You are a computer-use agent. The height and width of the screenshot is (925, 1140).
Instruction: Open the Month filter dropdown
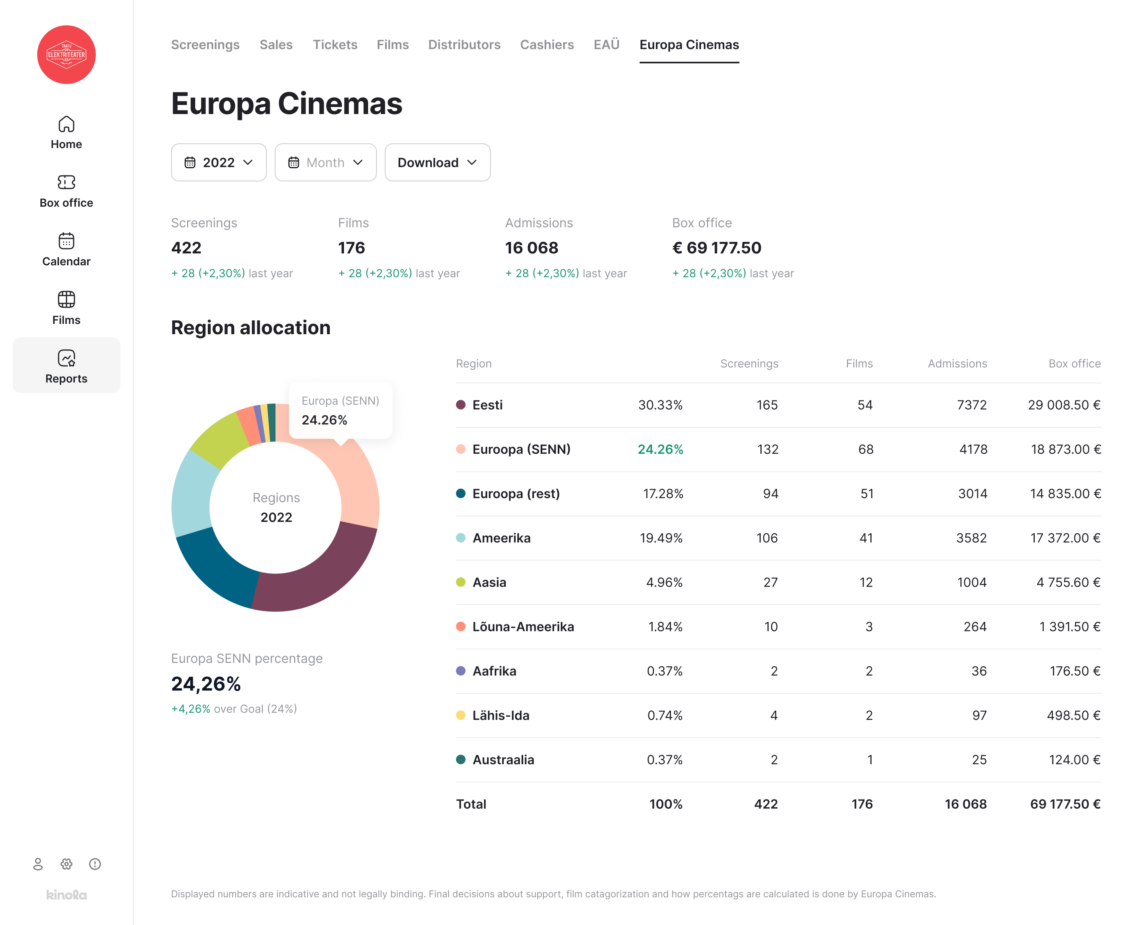(325, 162)
